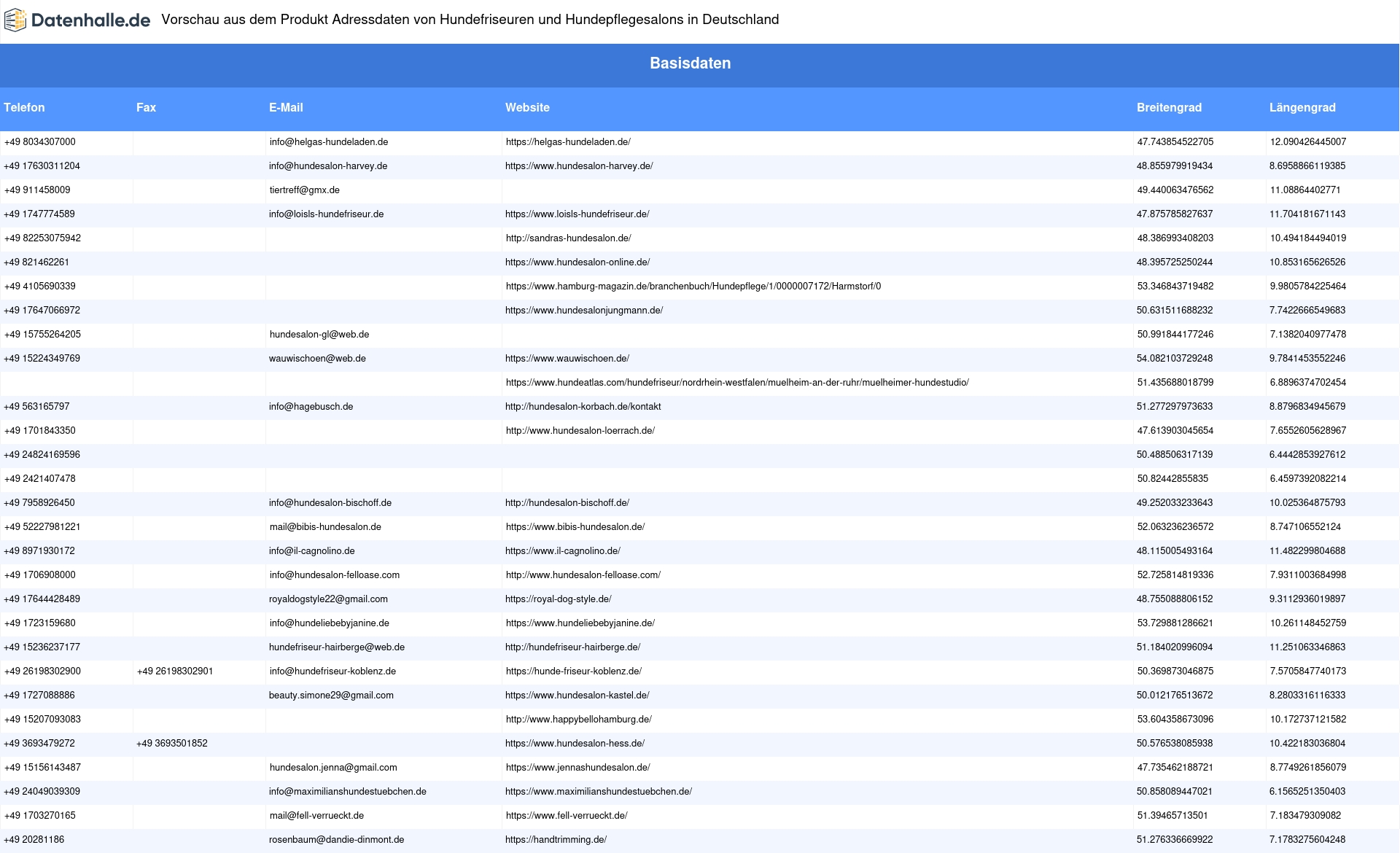The height and width of the screenshot is (853, 1400).
Task: Select the Längengrad column header
Action: click(x=1302, y=107)
